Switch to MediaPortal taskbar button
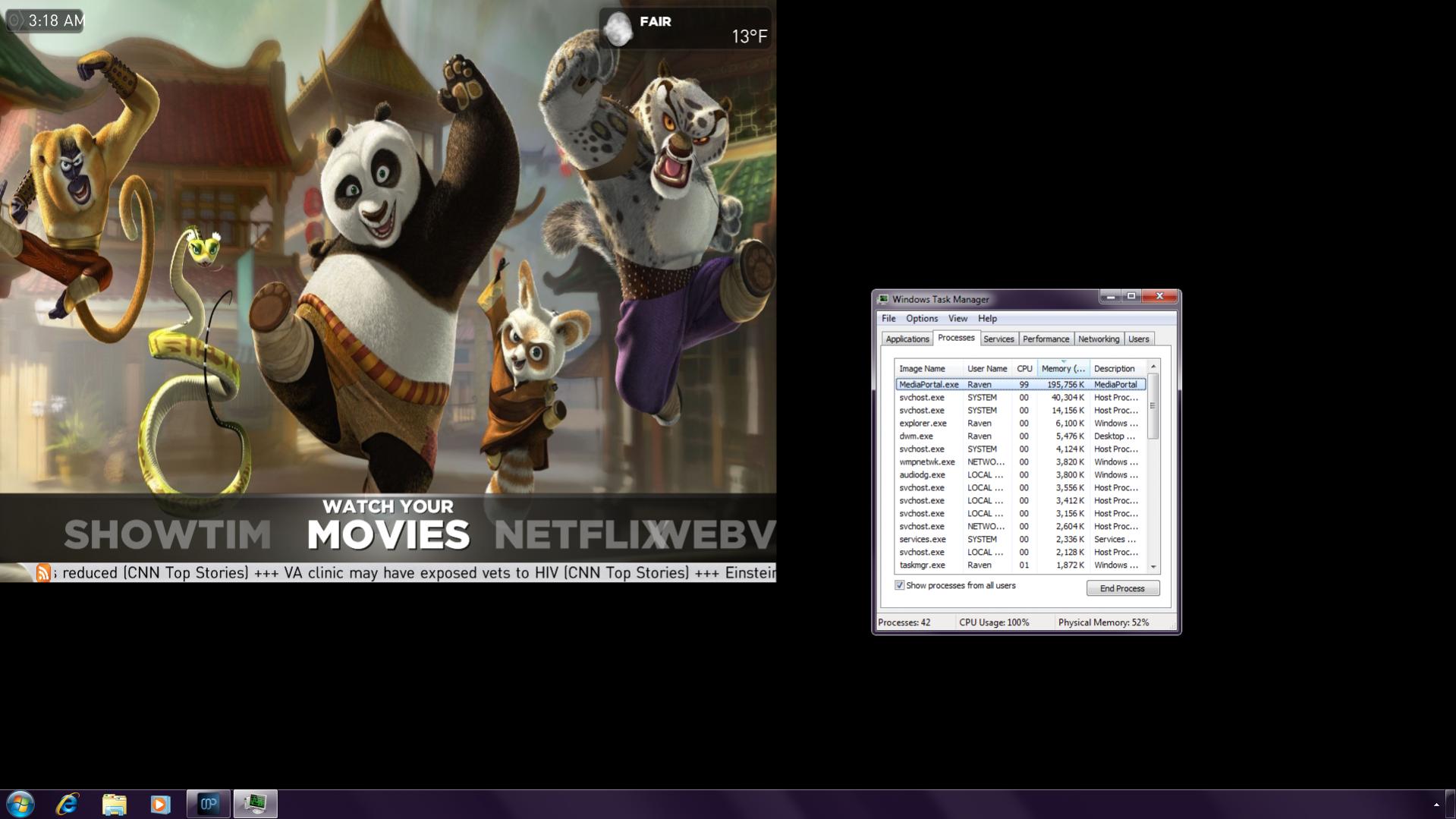 click(x=209, y=804)
